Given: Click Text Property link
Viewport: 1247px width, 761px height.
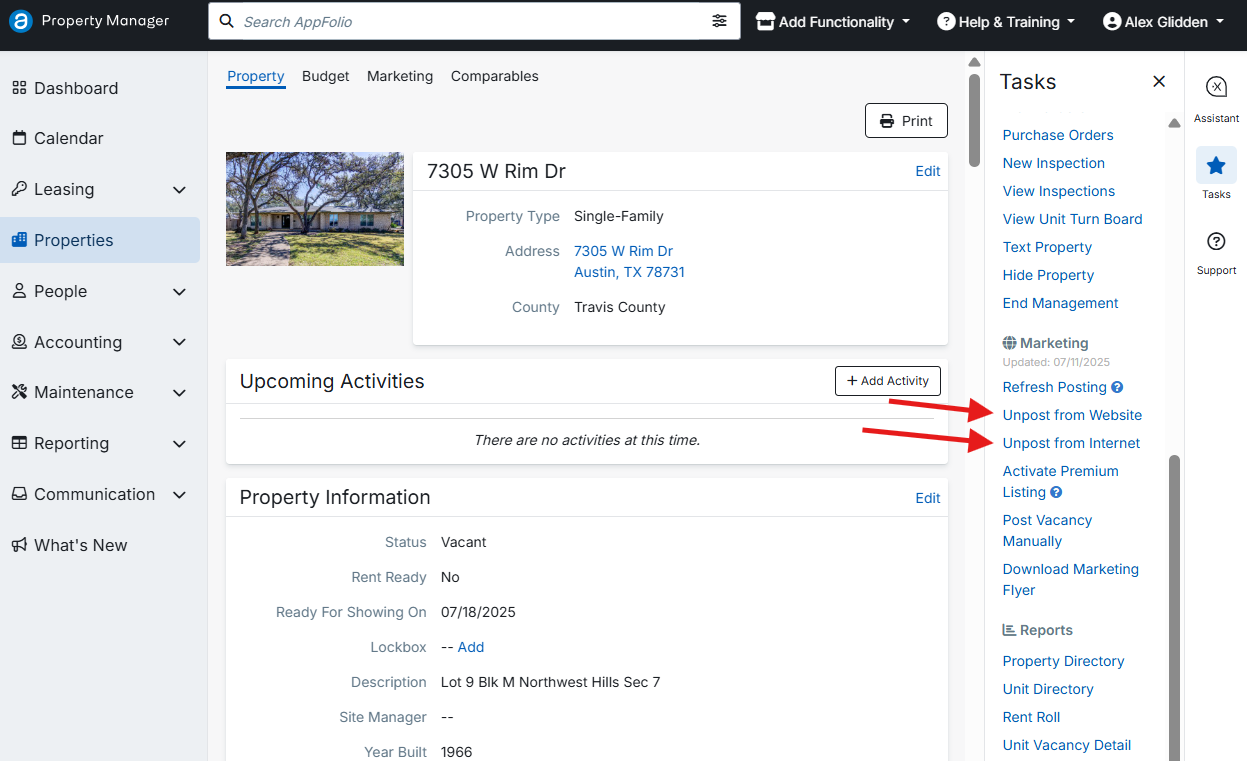Looking at the screenshot, I should (x=1048, y=247).
